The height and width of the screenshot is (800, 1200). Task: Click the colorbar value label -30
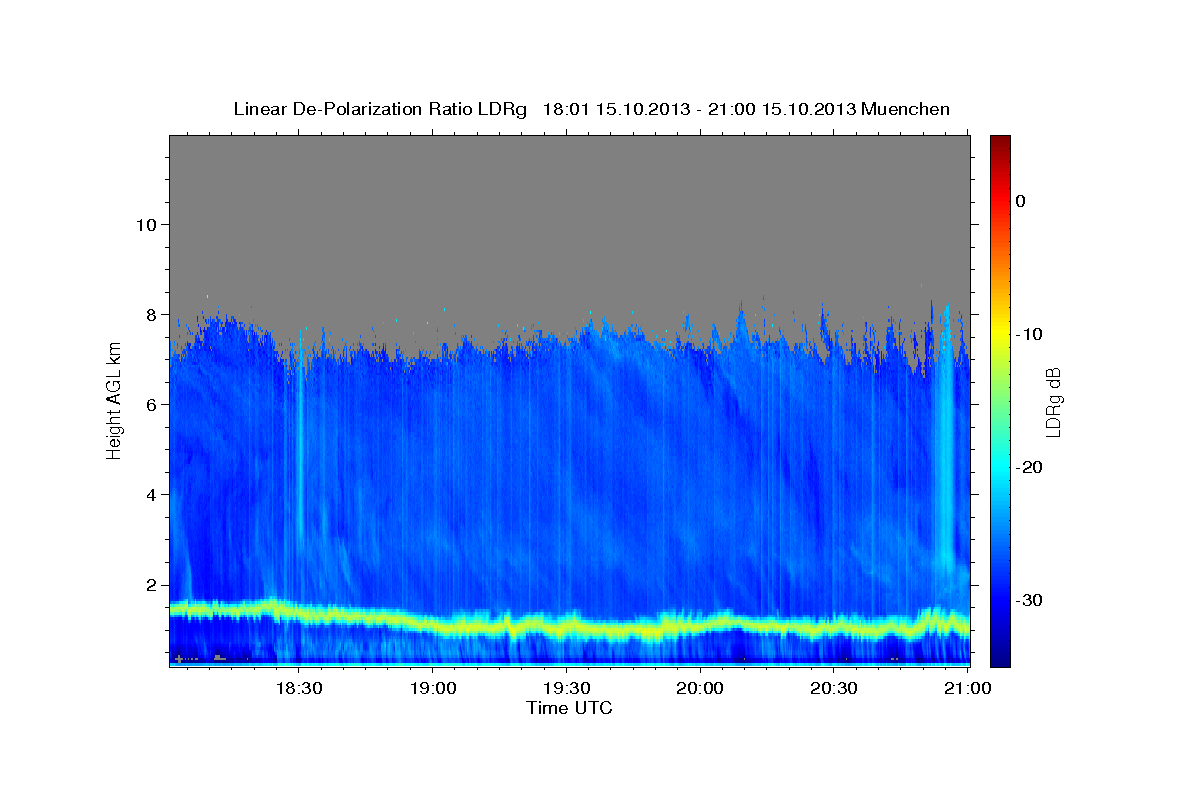point(1030,600)
